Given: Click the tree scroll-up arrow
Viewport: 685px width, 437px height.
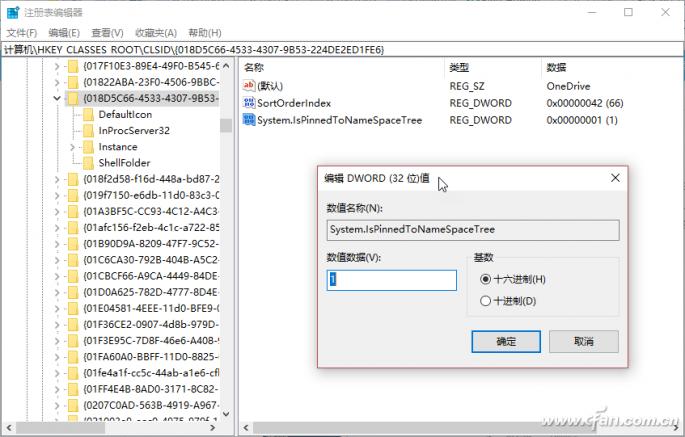Looking at the screenshot, I should coord(226,66).
